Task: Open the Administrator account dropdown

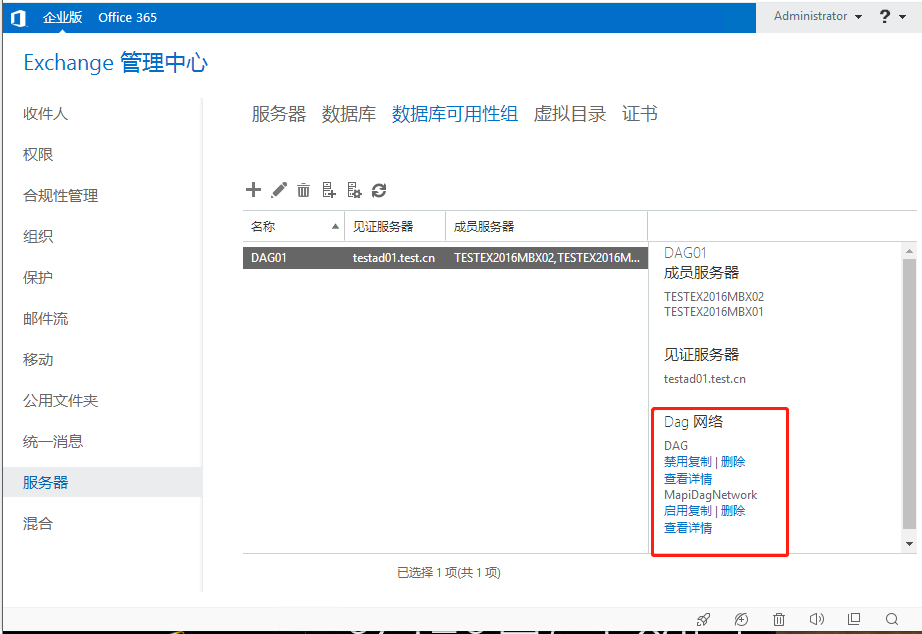Action: (x=818, y=16)
